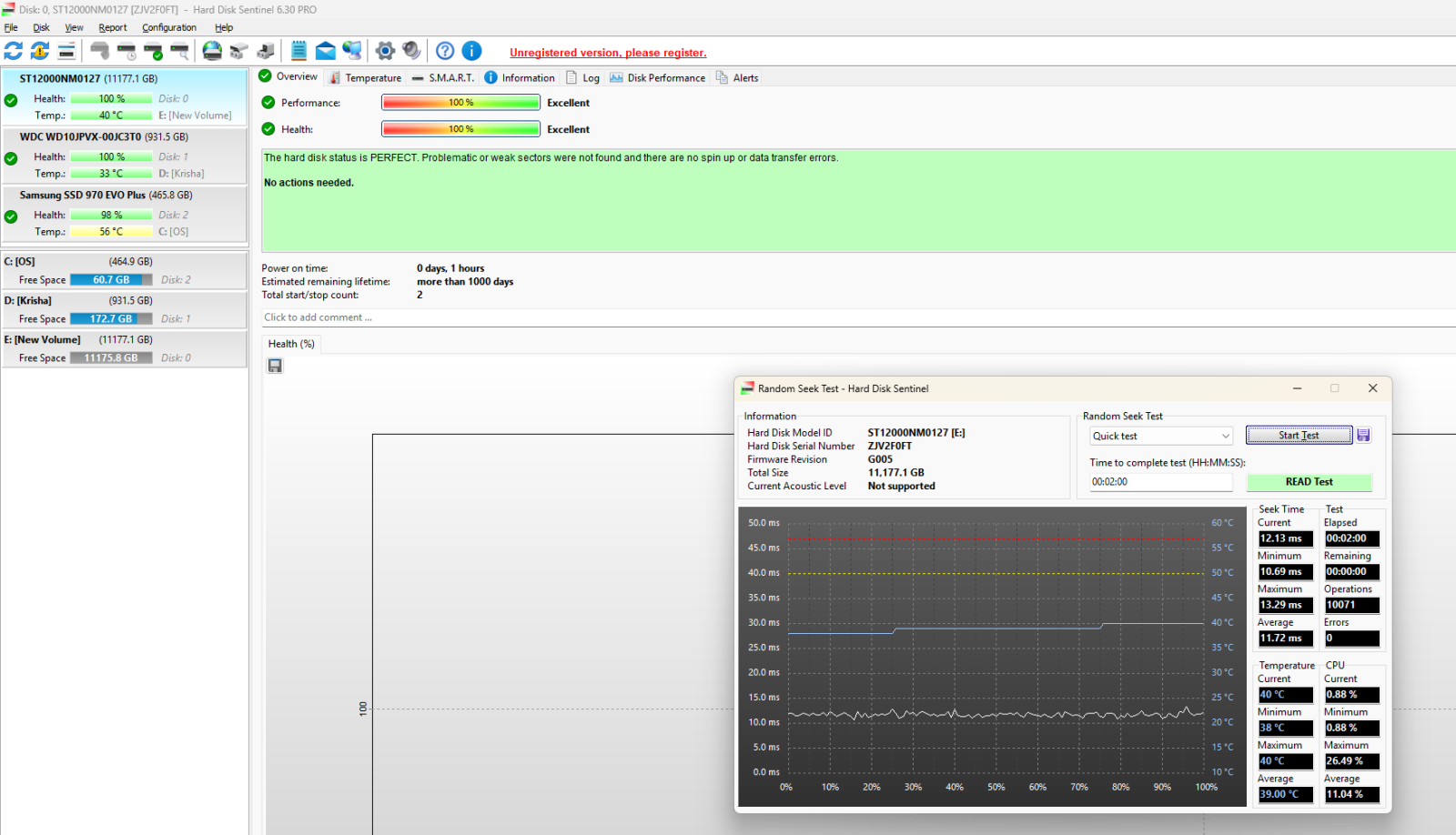Click E: [New Volume] free space bar
This screenshot has height=835, width=1456.
(111, 358)
